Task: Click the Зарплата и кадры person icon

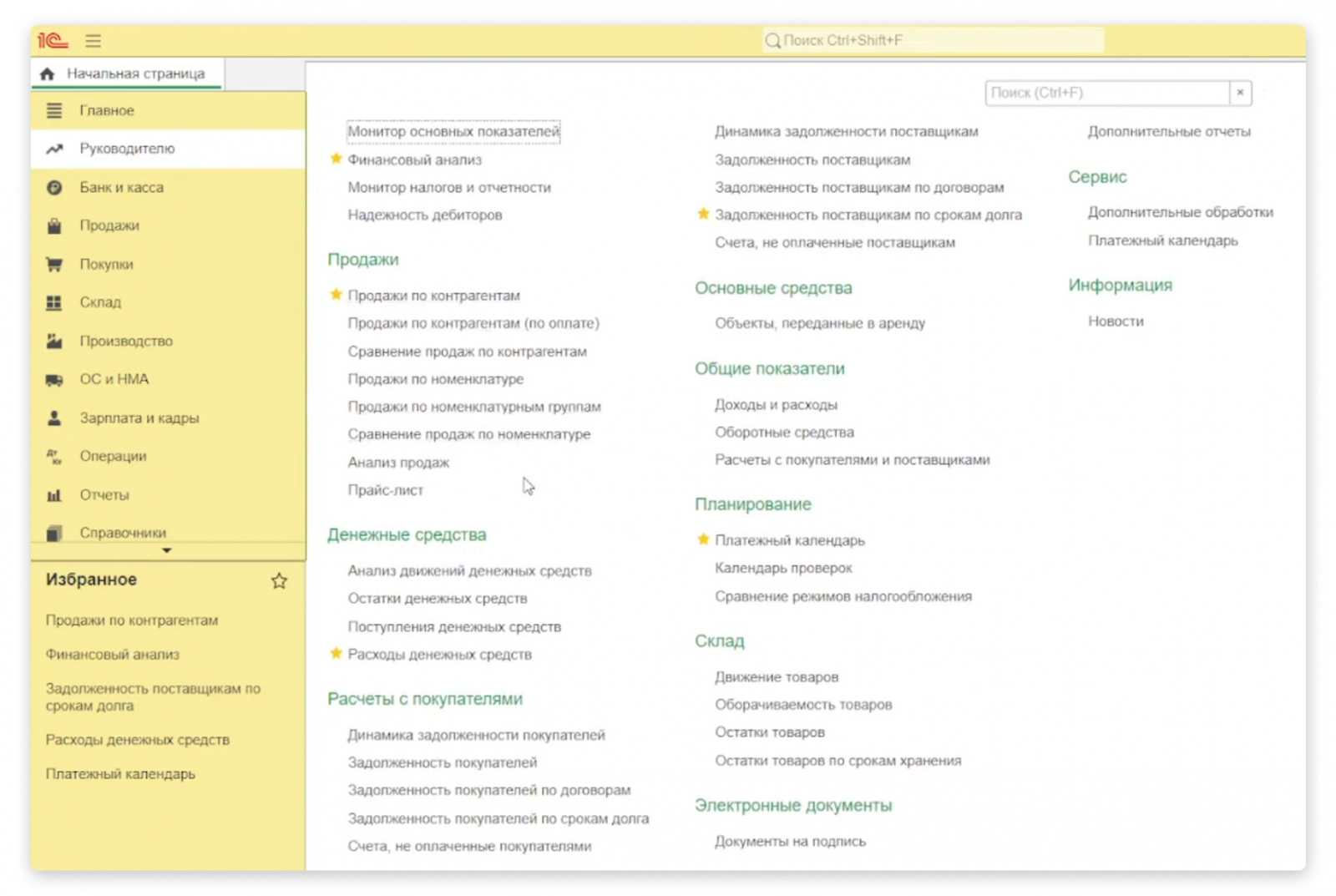Action: point(54,418)
